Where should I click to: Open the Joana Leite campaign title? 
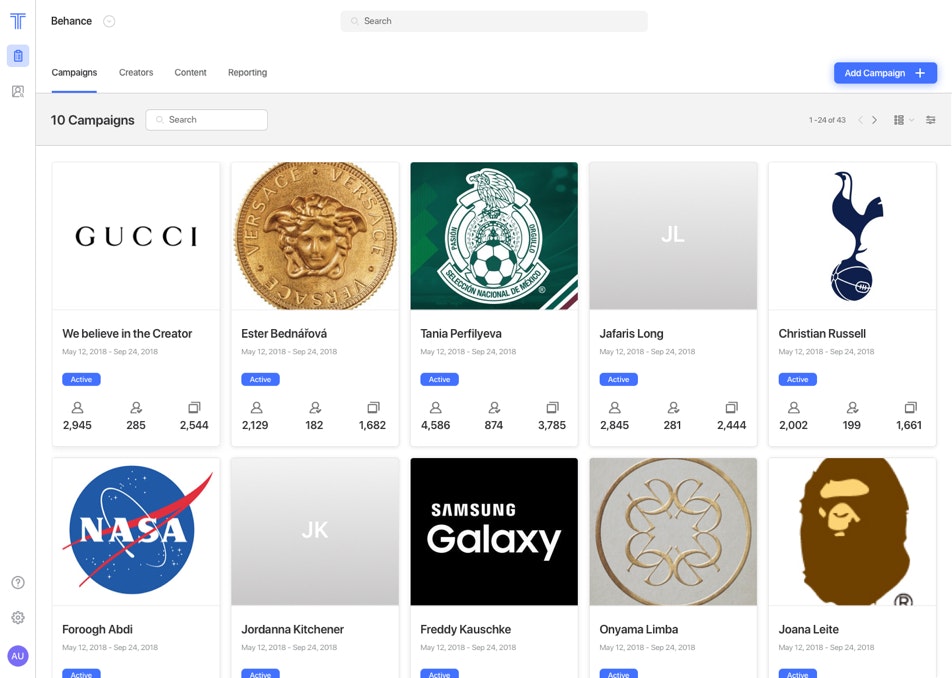click(x=809, y=629)
